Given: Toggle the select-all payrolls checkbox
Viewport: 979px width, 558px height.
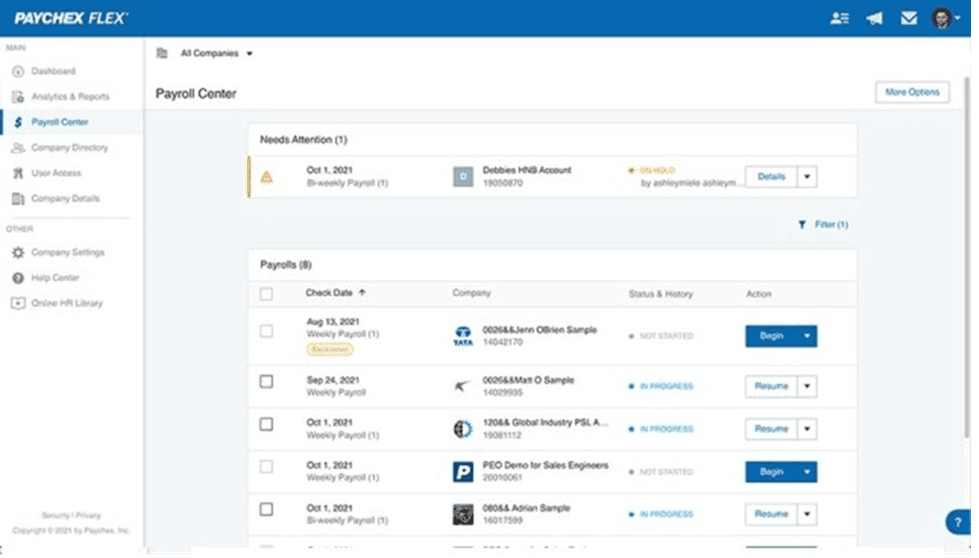Looking at the screenshot, I should pos(266,294).
